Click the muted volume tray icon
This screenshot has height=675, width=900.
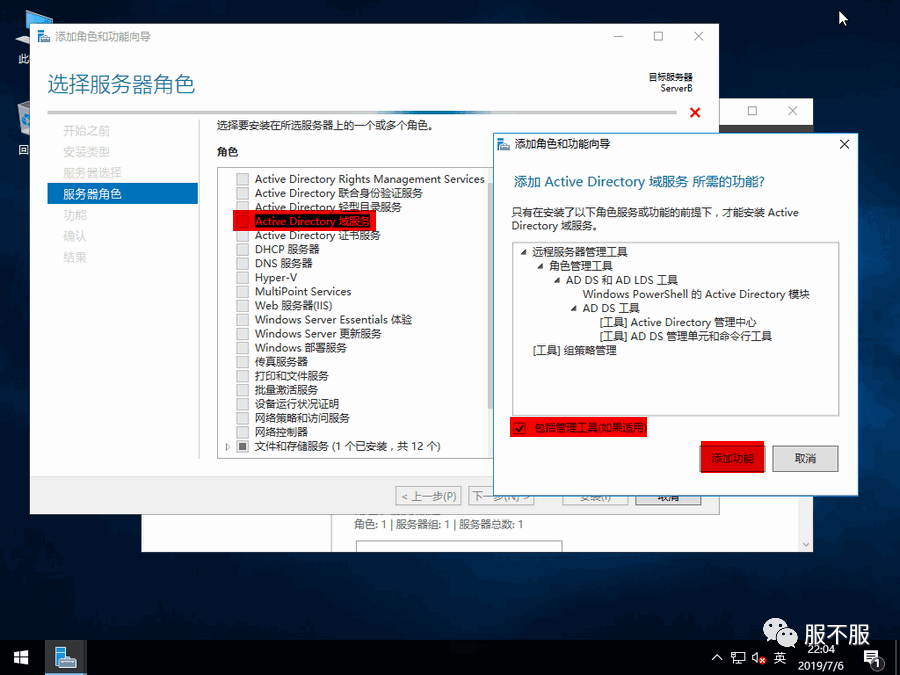pos(759,658)
